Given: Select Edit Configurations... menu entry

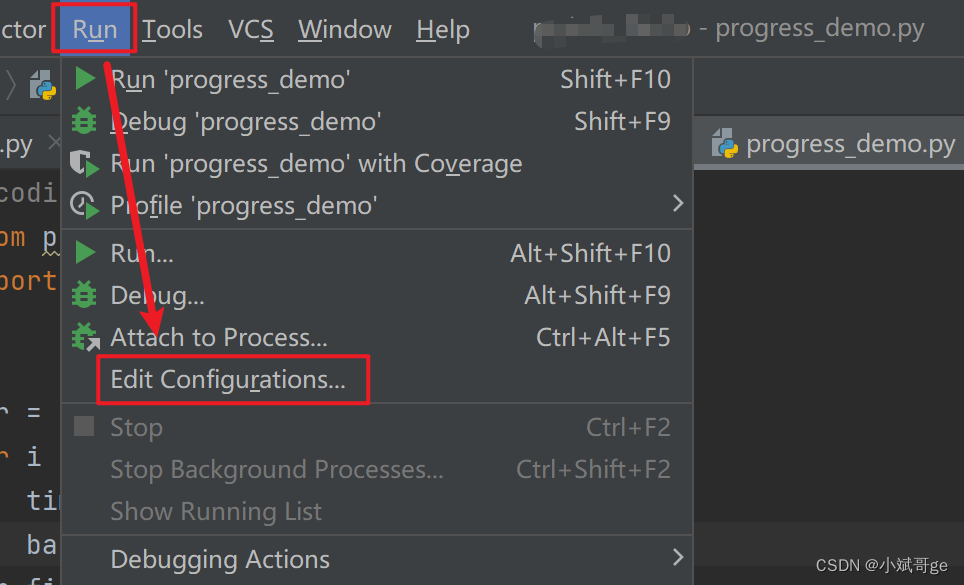Looking at the screenshot, I should [228, 380].
